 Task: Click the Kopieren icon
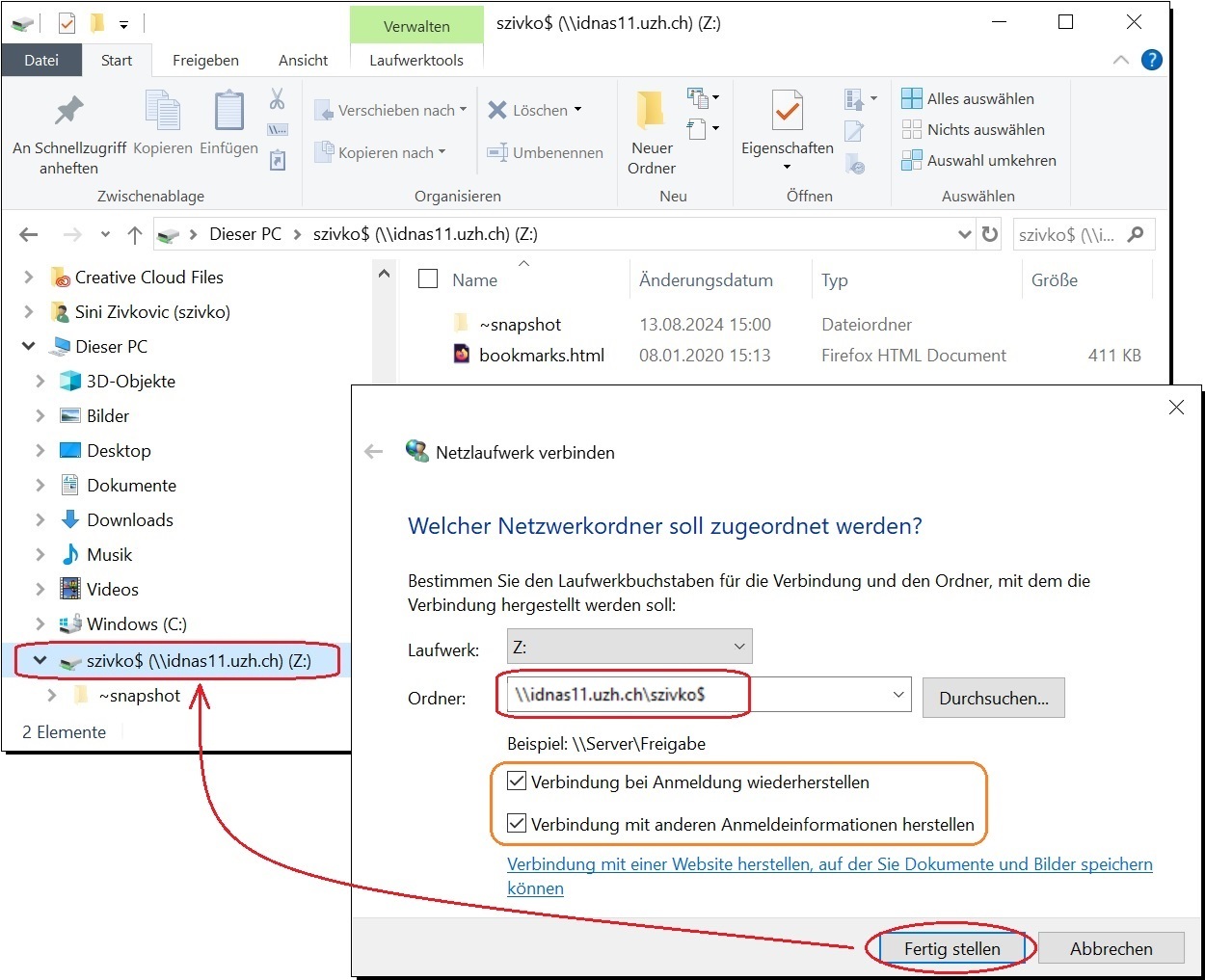coord(162,116)
